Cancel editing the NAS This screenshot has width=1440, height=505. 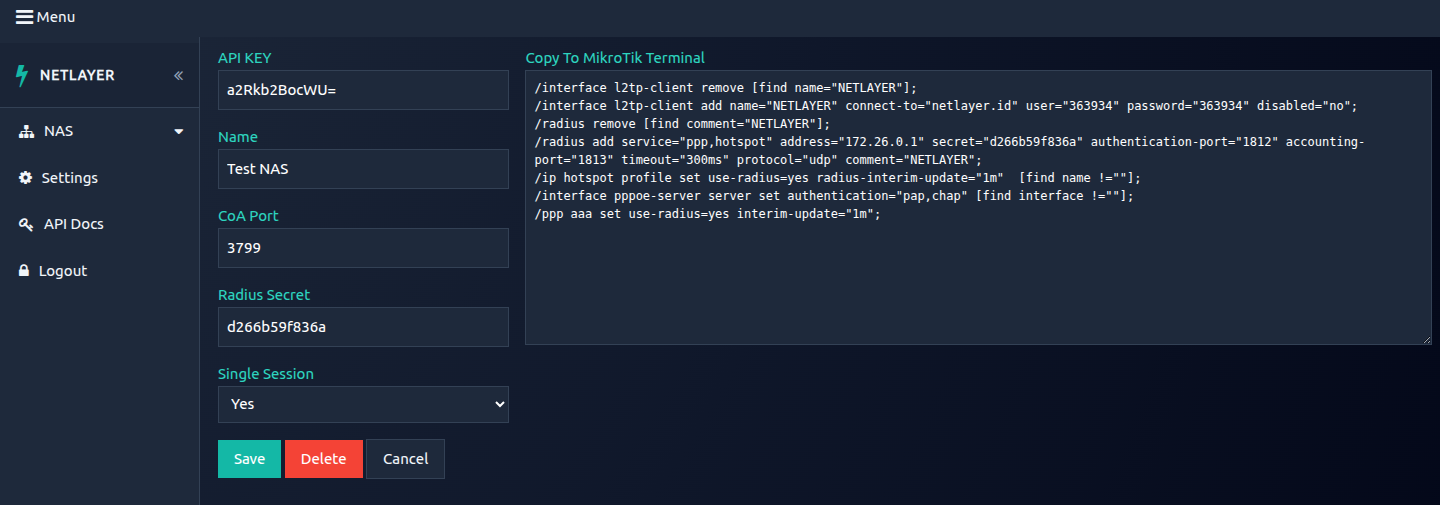point(405,459)
